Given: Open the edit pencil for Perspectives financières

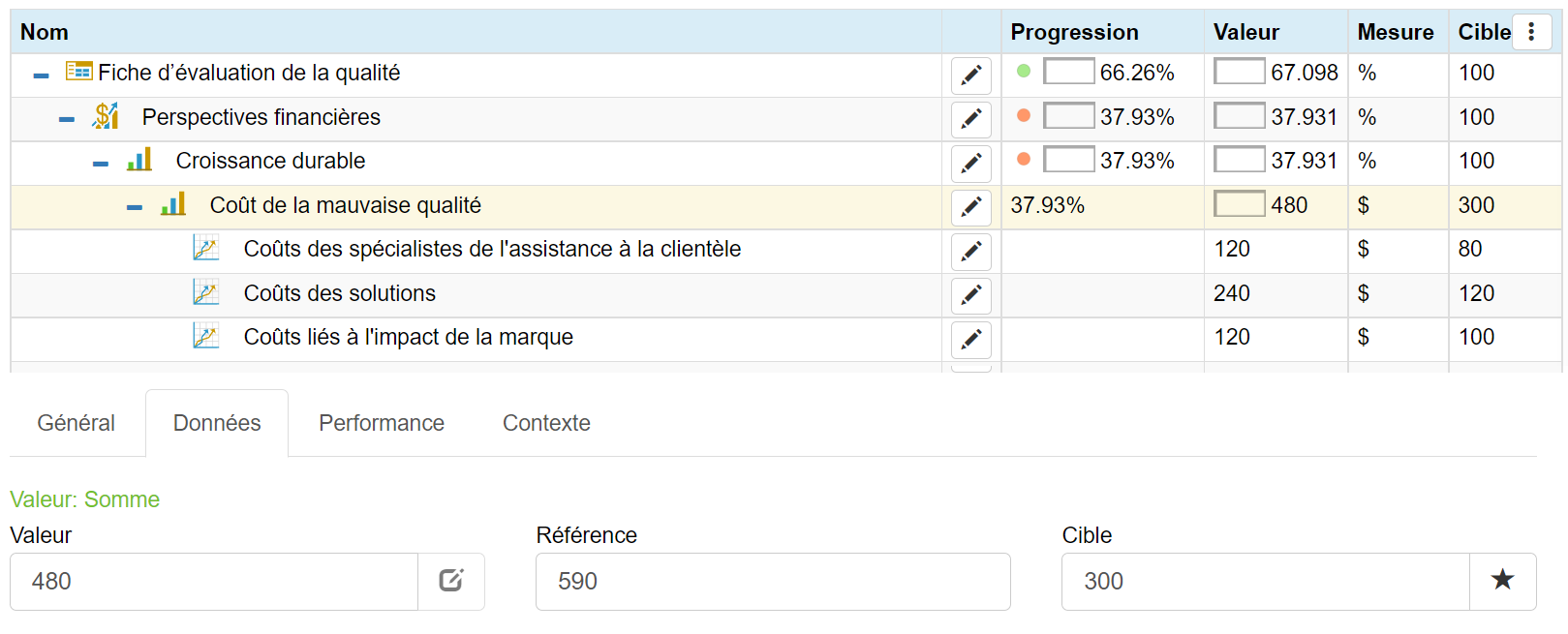Looking at the screenshot, I should click(x=971, y=119).
